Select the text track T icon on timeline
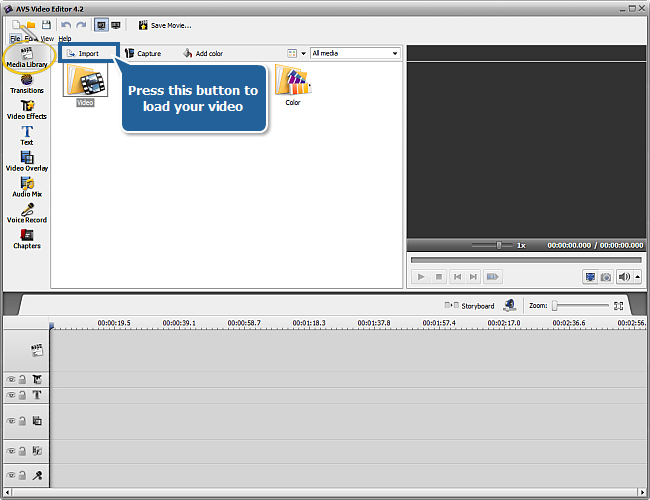The image size is (650, 500). tap(37, 395)
